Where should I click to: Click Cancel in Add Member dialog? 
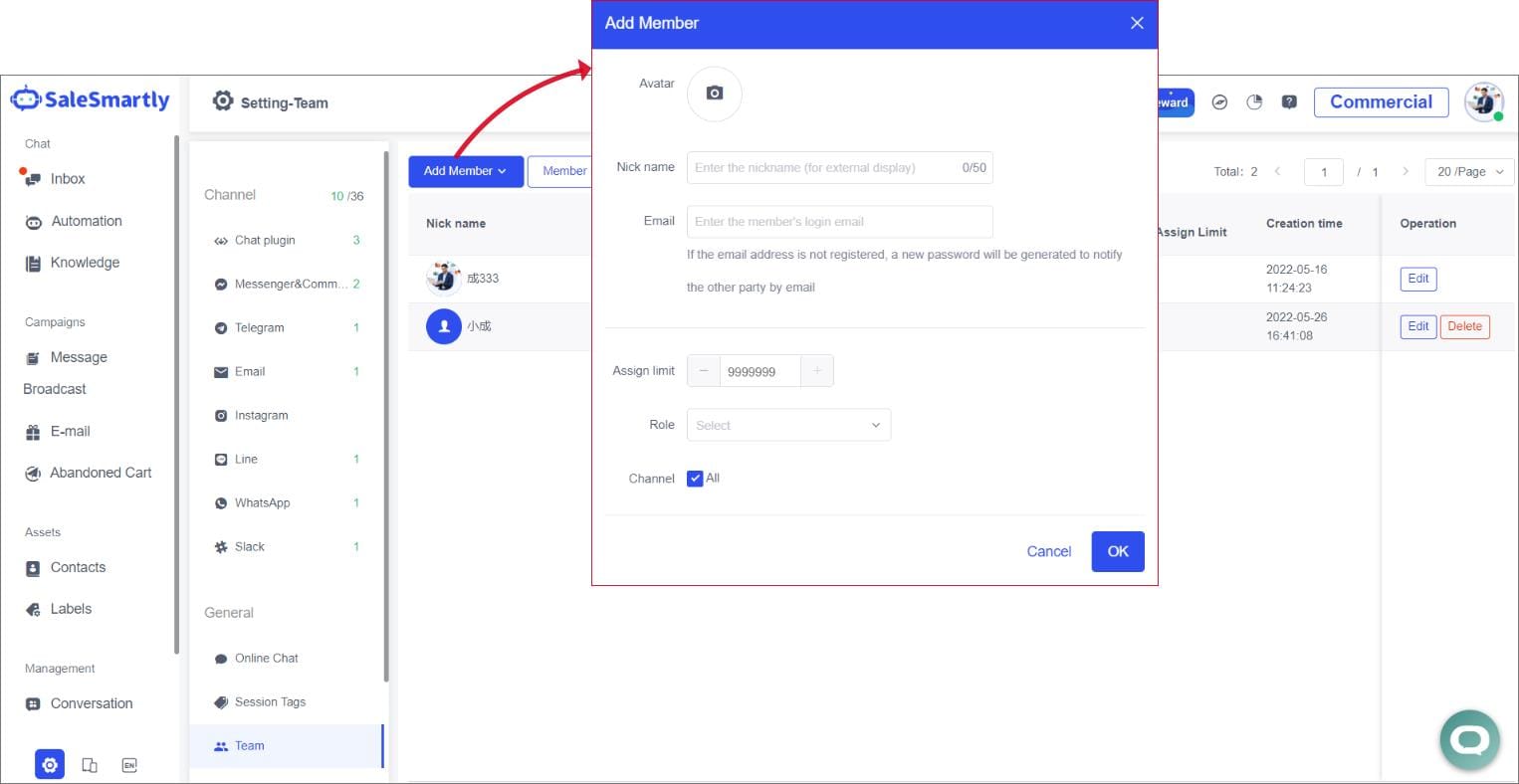pos(1049,551)
